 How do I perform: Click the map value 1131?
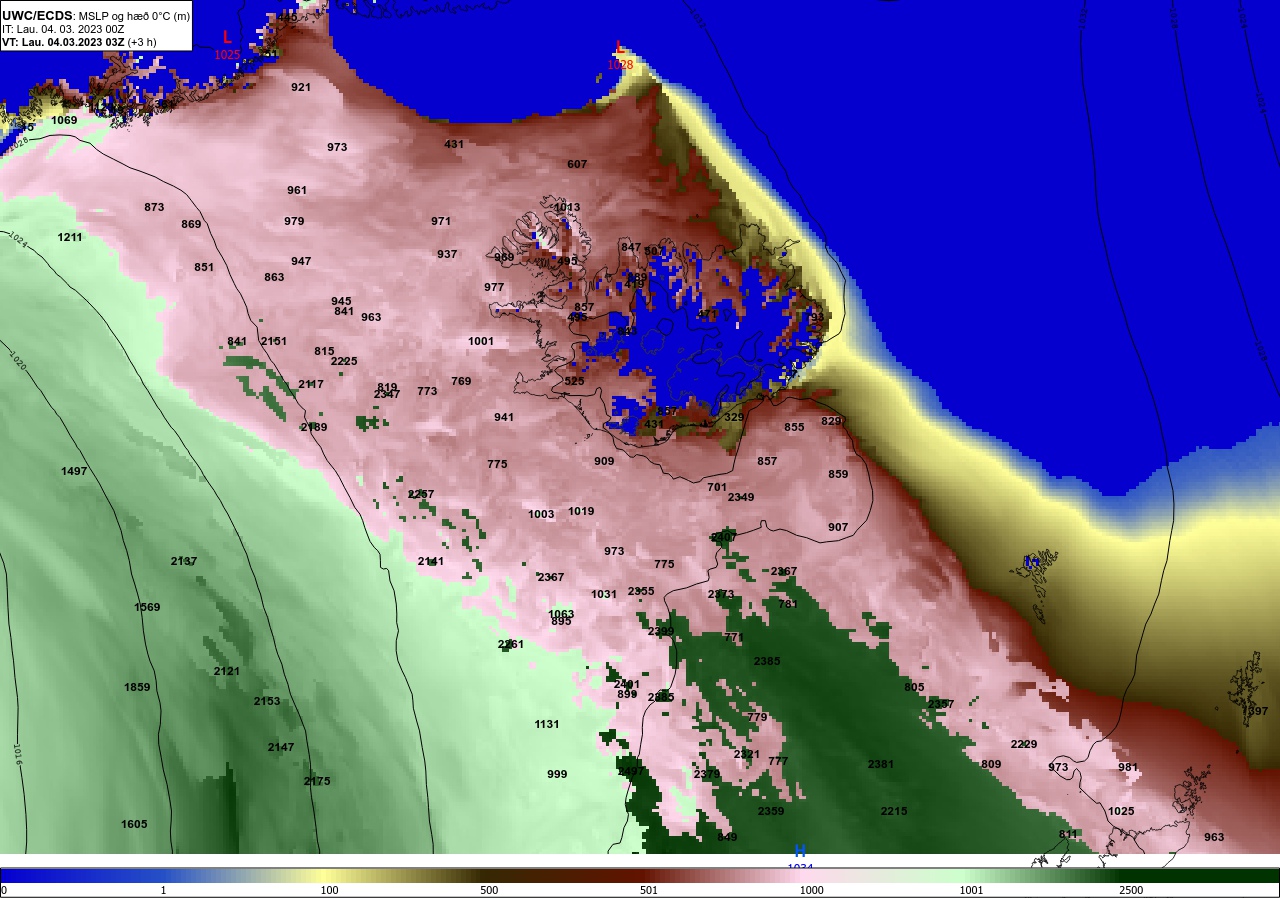click(x=547, y=724)
